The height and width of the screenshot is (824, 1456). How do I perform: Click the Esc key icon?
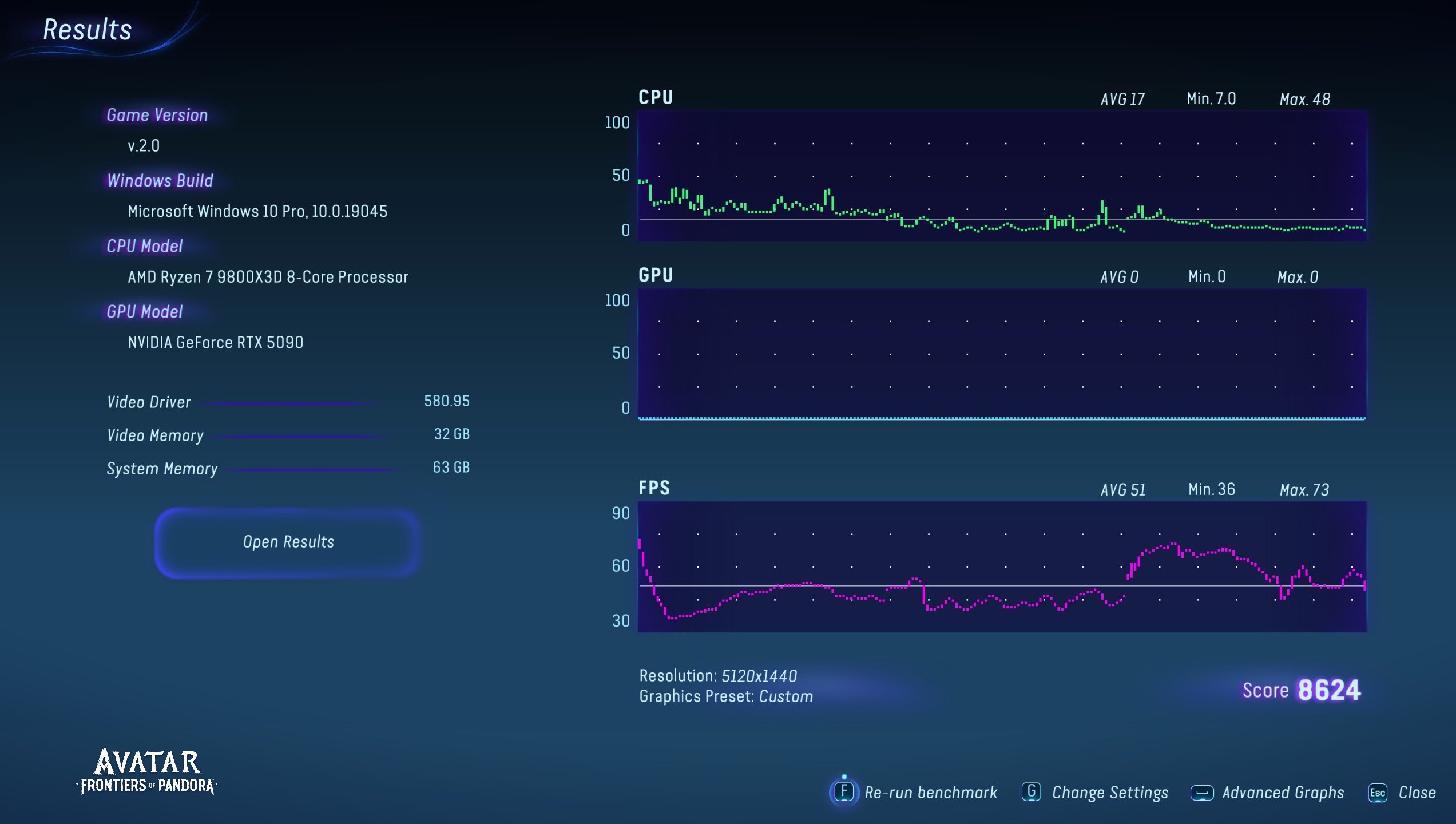(x=1377, y=793)
